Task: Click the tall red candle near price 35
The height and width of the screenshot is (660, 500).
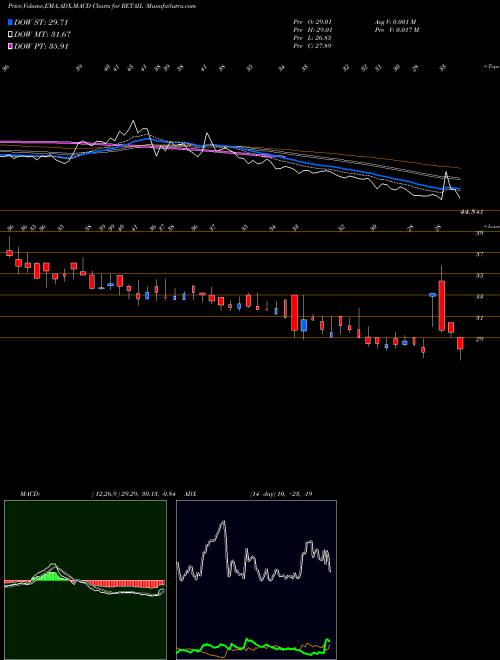Action: click(x=441, y=306)
